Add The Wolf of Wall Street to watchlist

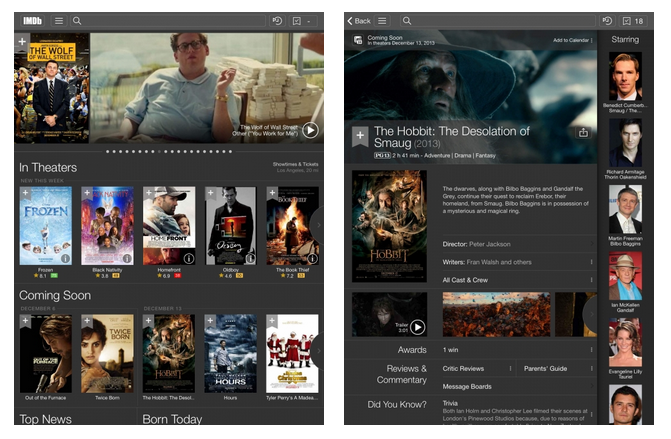pyautogui.click(x=22, y=42)
